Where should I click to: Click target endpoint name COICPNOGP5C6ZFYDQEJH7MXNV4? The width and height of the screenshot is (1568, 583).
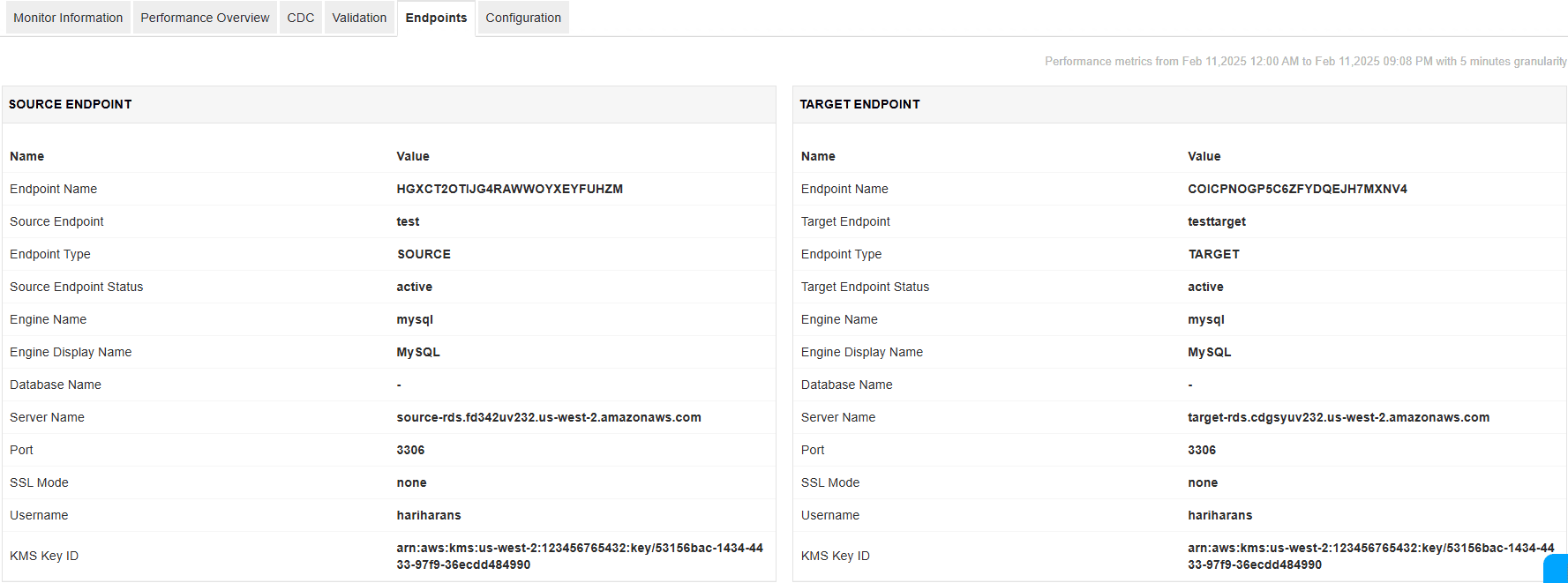click(x=1297, y=189)
